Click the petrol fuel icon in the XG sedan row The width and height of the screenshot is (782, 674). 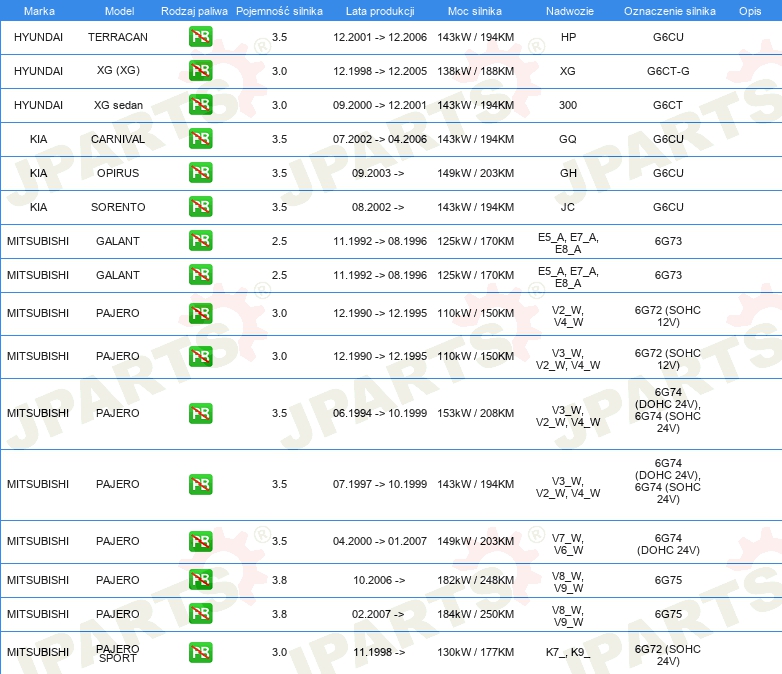(200, 105)
